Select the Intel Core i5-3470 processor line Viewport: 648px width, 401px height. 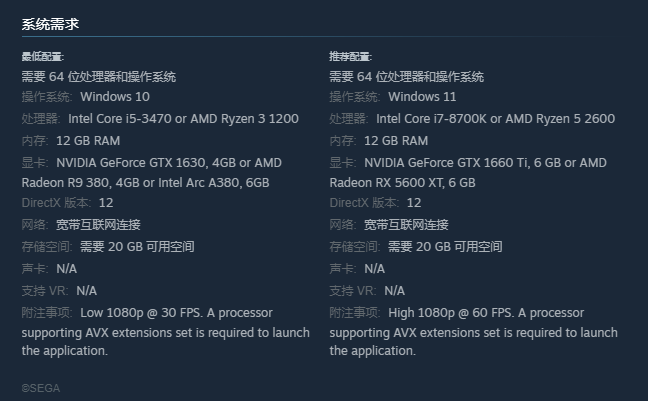click(x=183, y=119)
